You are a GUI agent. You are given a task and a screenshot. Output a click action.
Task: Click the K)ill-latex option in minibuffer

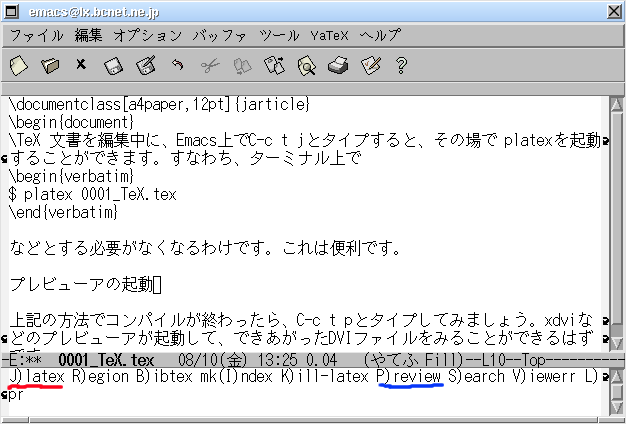[x=325, y=376]
